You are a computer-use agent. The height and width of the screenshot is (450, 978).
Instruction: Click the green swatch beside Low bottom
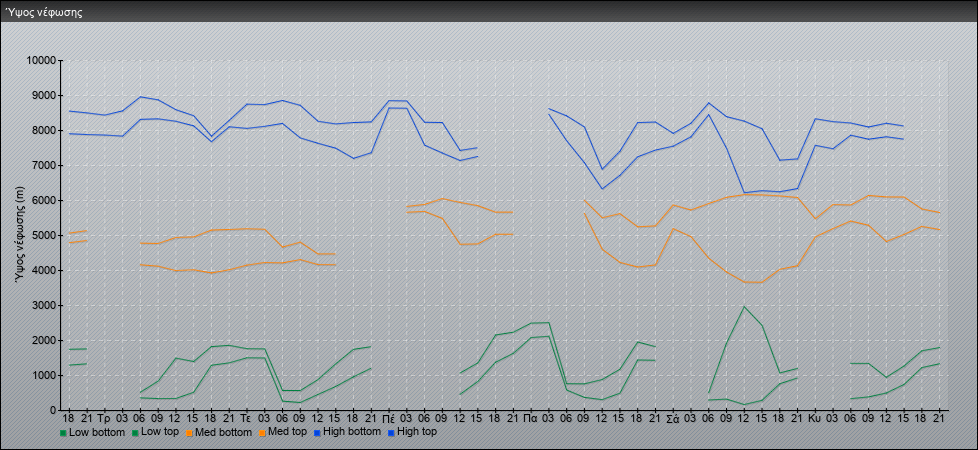point(63,432)
